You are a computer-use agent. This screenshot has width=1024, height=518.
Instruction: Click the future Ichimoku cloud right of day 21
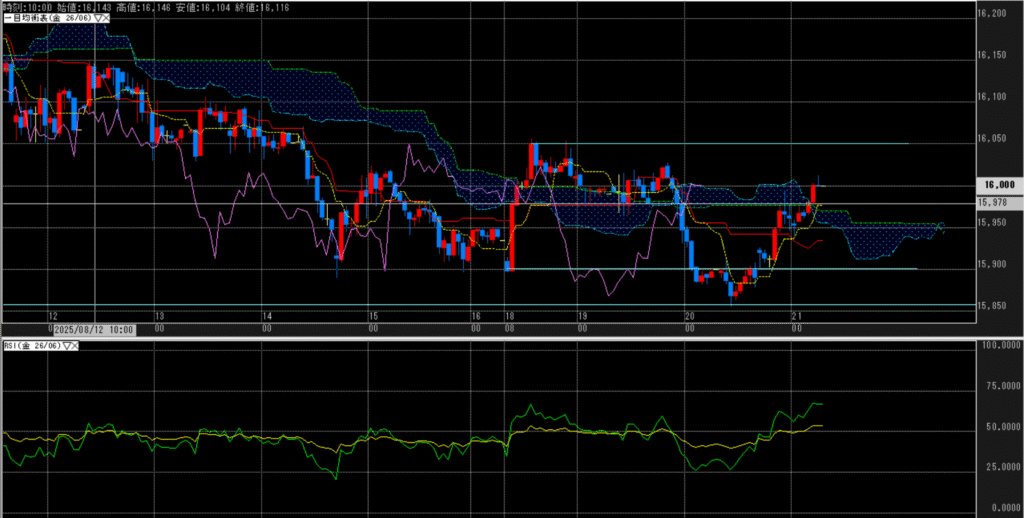click(880, 240)
